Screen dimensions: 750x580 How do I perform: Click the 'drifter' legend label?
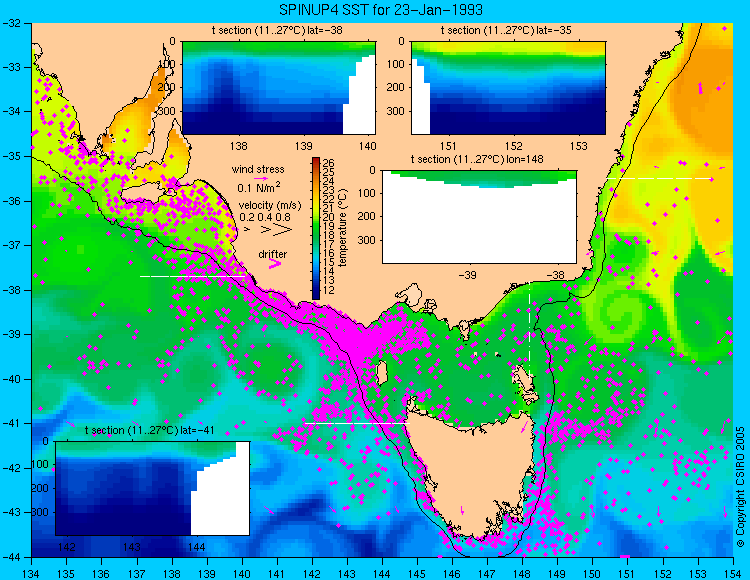[273, 254]
